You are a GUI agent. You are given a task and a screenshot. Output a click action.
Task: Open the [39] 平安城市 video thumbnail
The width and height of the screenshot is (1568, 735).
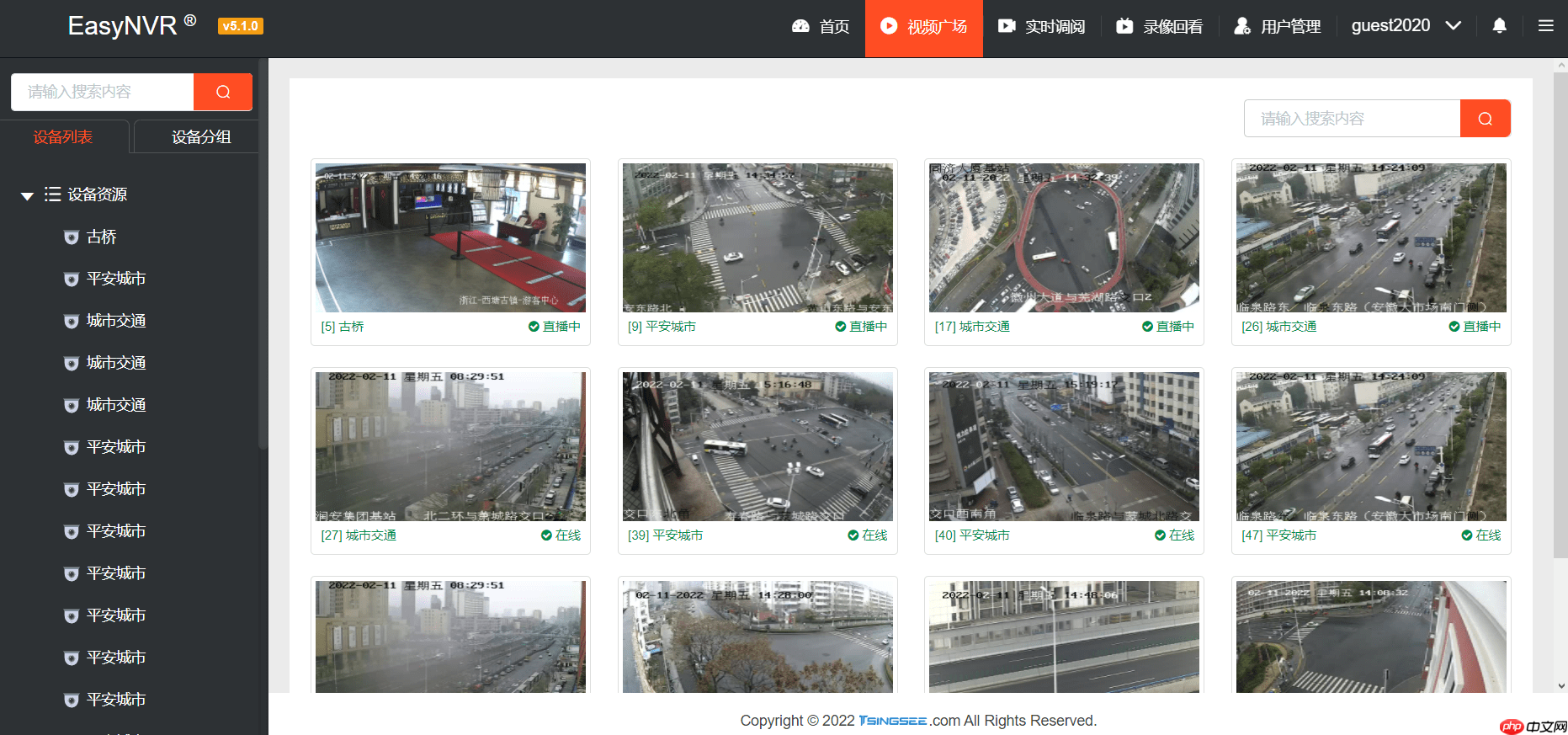pyautogui.click(x=757, y=446)
